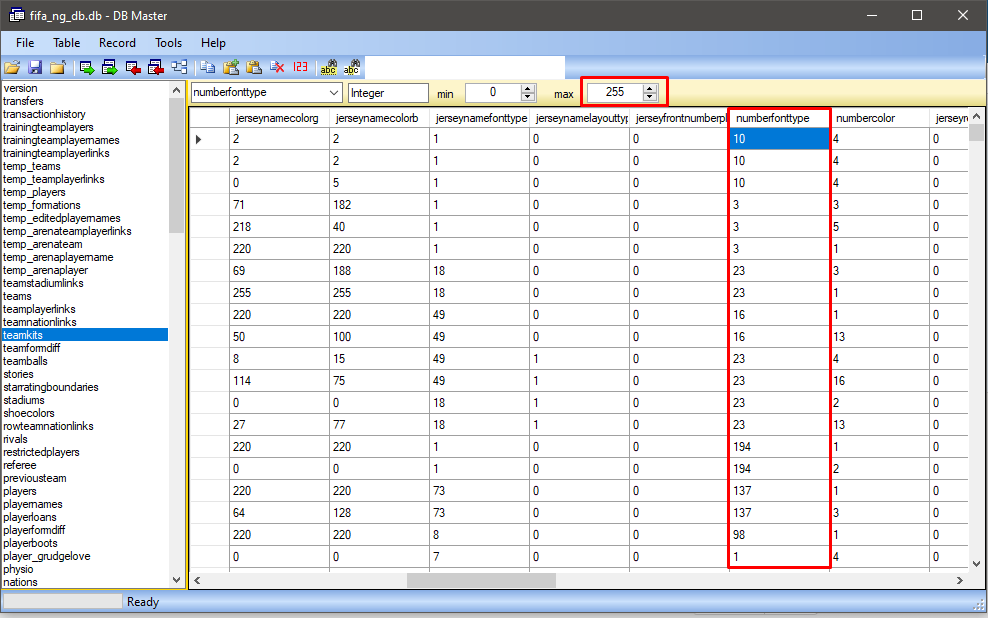Click the table list scroll up arrow

click(x=176, y=90)
